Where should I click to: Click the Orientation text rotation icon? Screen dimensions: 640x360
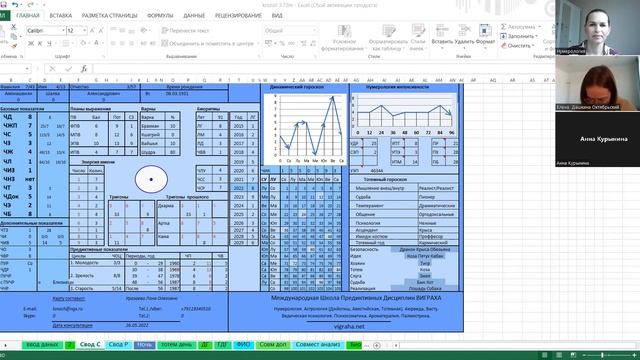point(144,31)
